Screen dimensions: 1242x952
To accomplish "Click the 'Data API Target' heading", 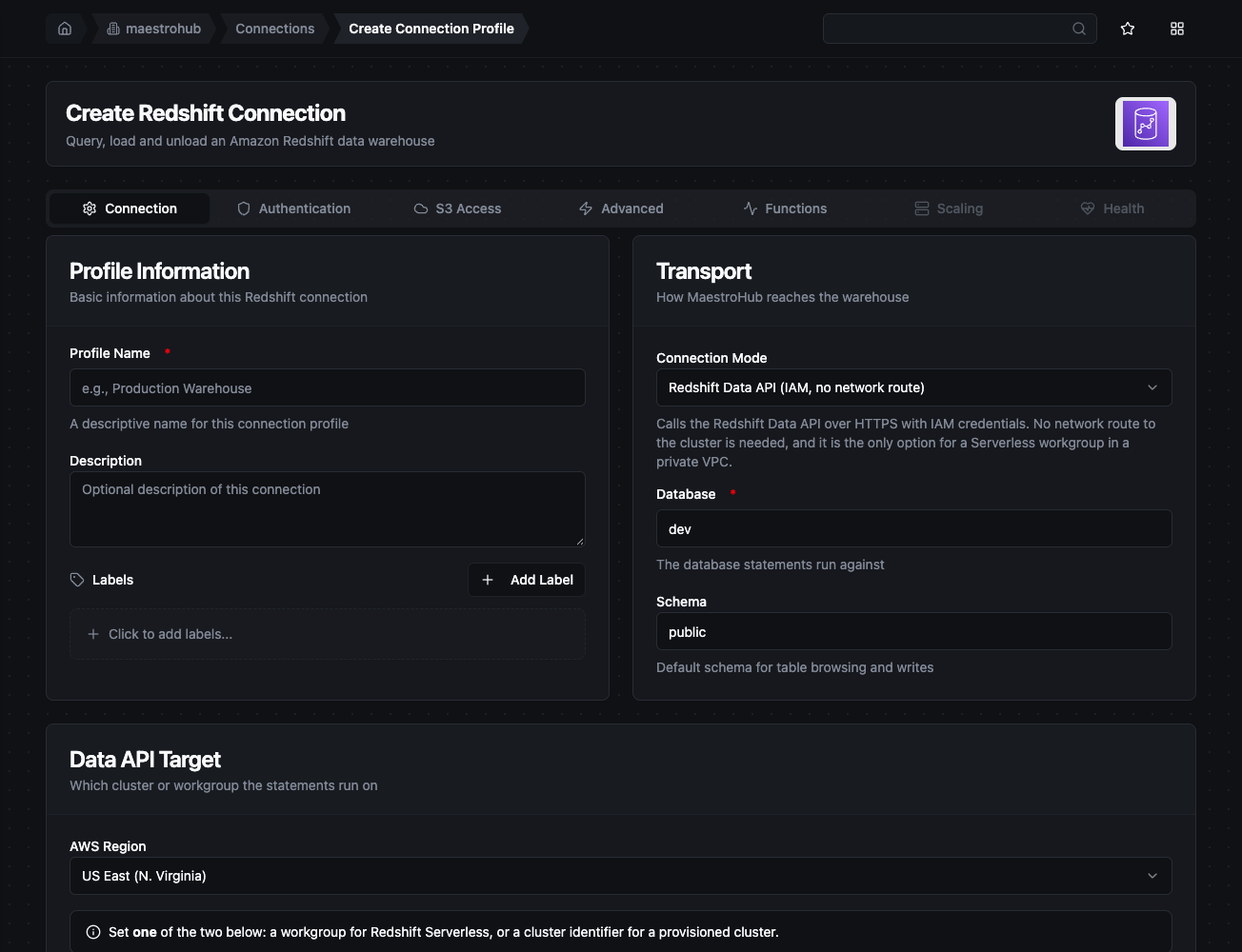I will coord(145,760).
